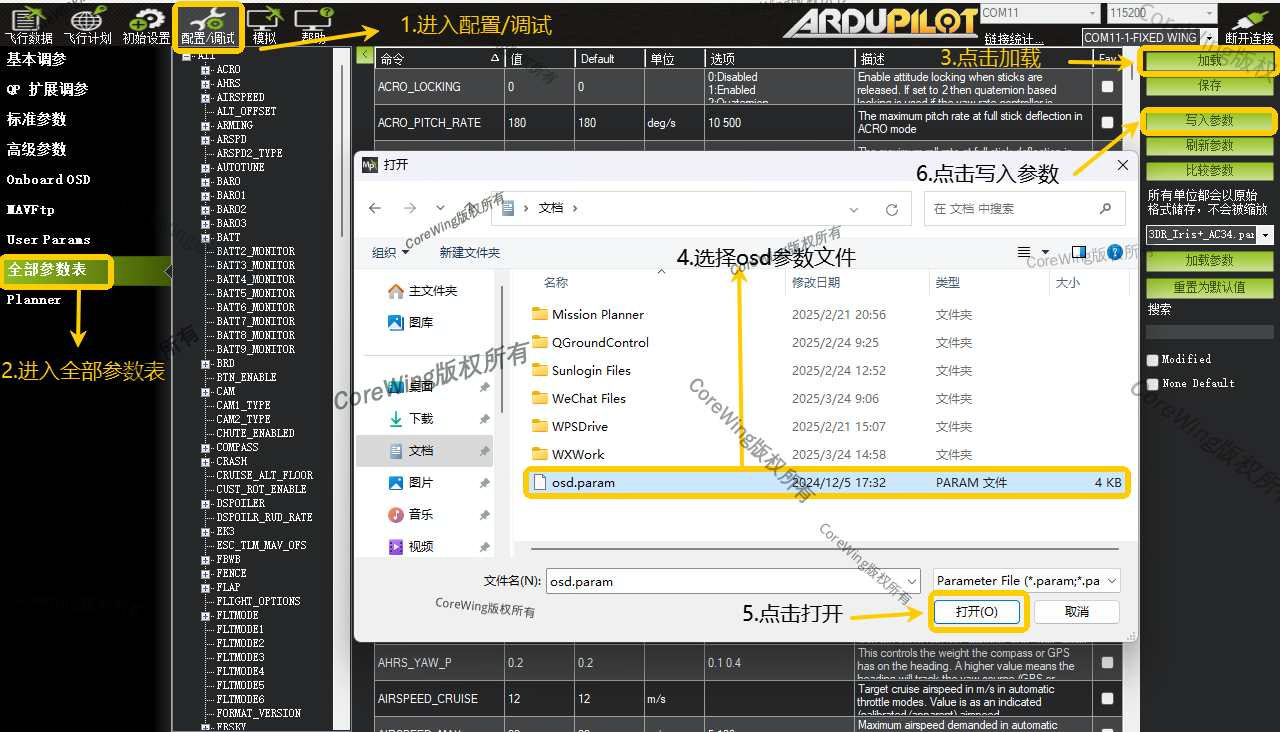1280x732 pixels.
Task: Open the Parameter File type filter dropdown
Action: coord(1026,581)
